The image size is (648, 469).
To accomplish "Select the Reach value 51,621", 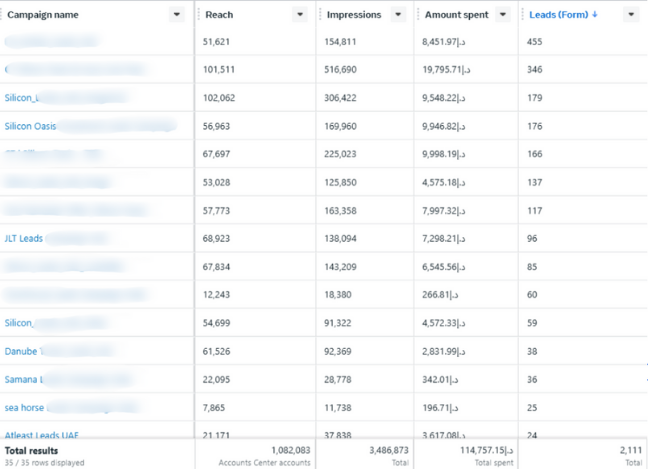I will [x=216, y=42].
